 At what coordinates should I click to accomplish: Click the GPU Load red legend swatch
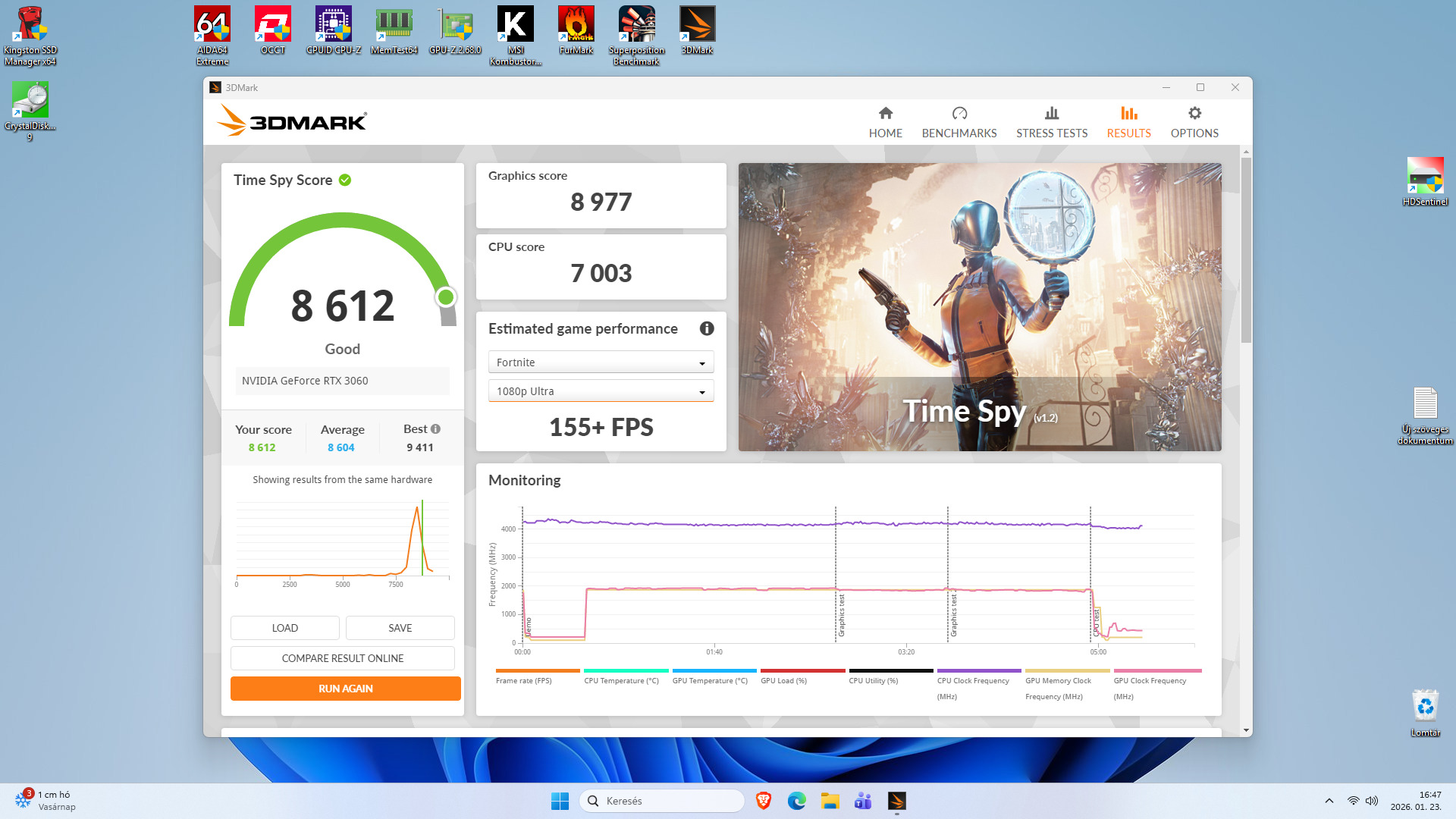coord(802,671)
